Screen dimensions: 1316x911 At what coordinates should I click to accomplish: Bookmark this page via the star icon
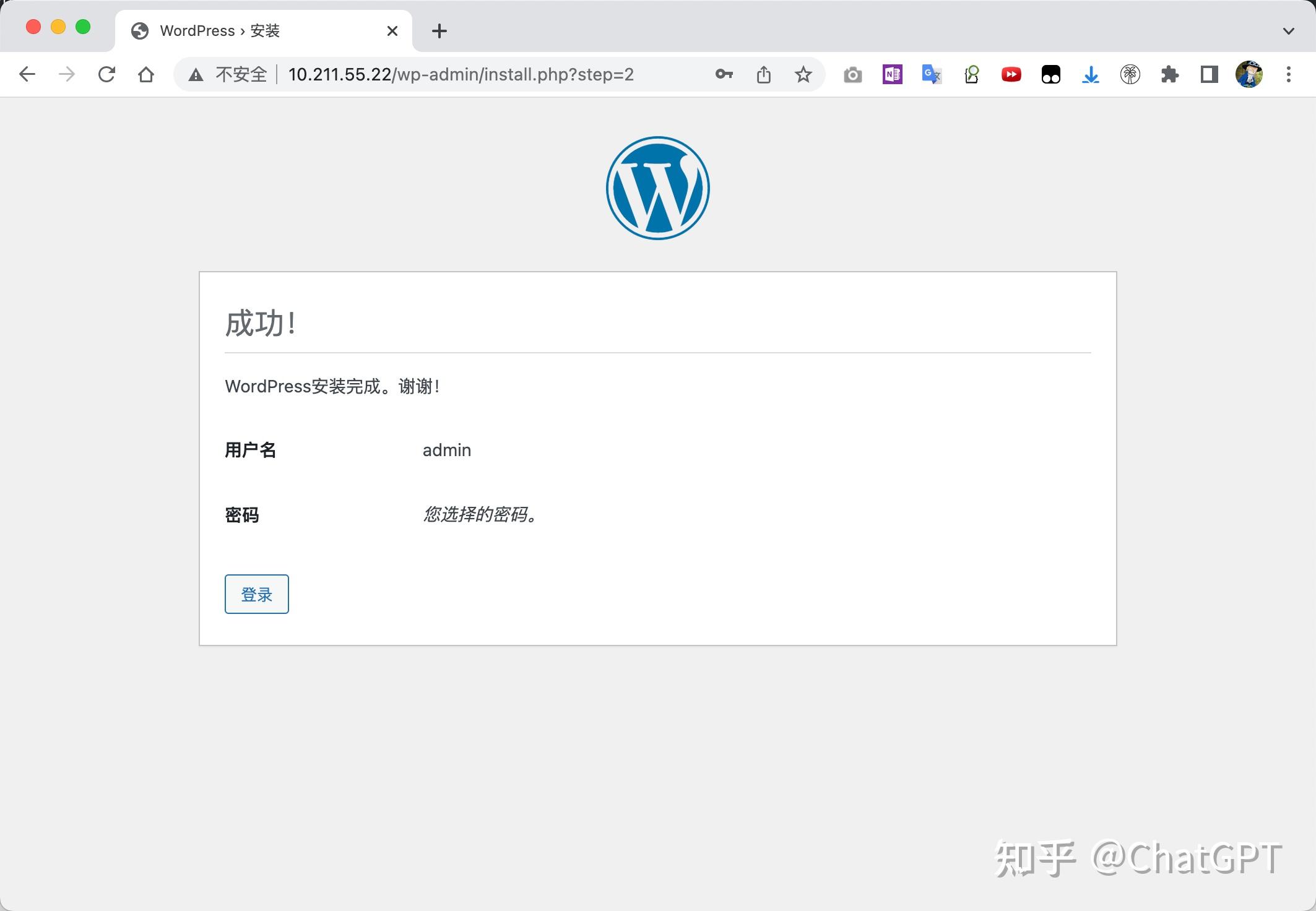coord(803,74)
